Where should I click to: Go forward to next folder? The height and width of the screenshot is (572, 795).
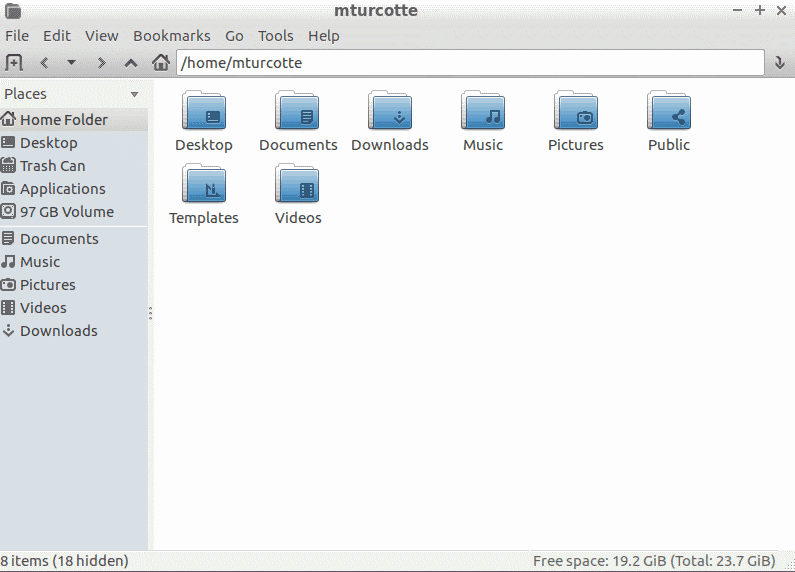coord(101,63)
